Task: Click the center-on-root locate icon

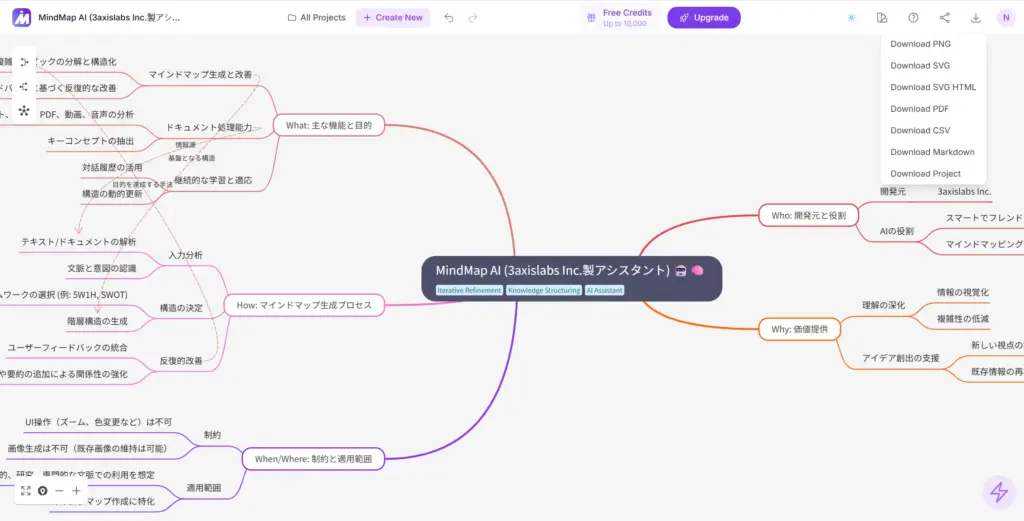Action: (x=43, y=491)
